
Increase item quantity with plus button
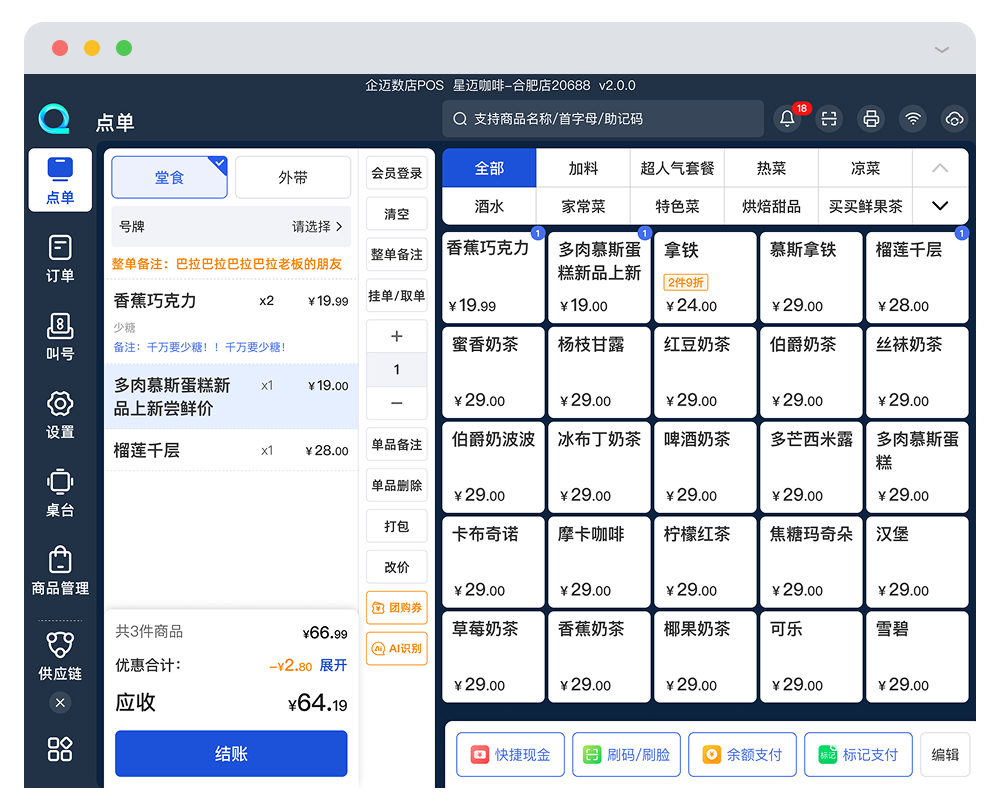396,336
